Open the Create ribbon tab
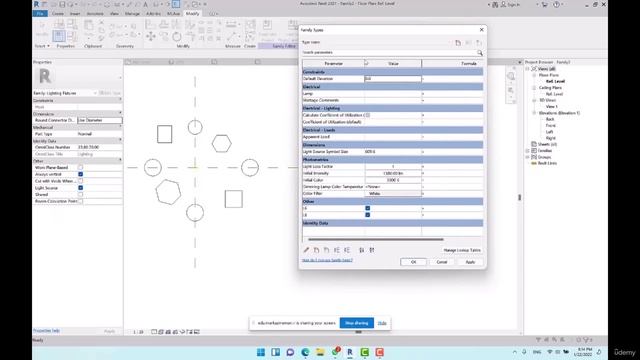640x360 pixels. (x=58, y=13)
